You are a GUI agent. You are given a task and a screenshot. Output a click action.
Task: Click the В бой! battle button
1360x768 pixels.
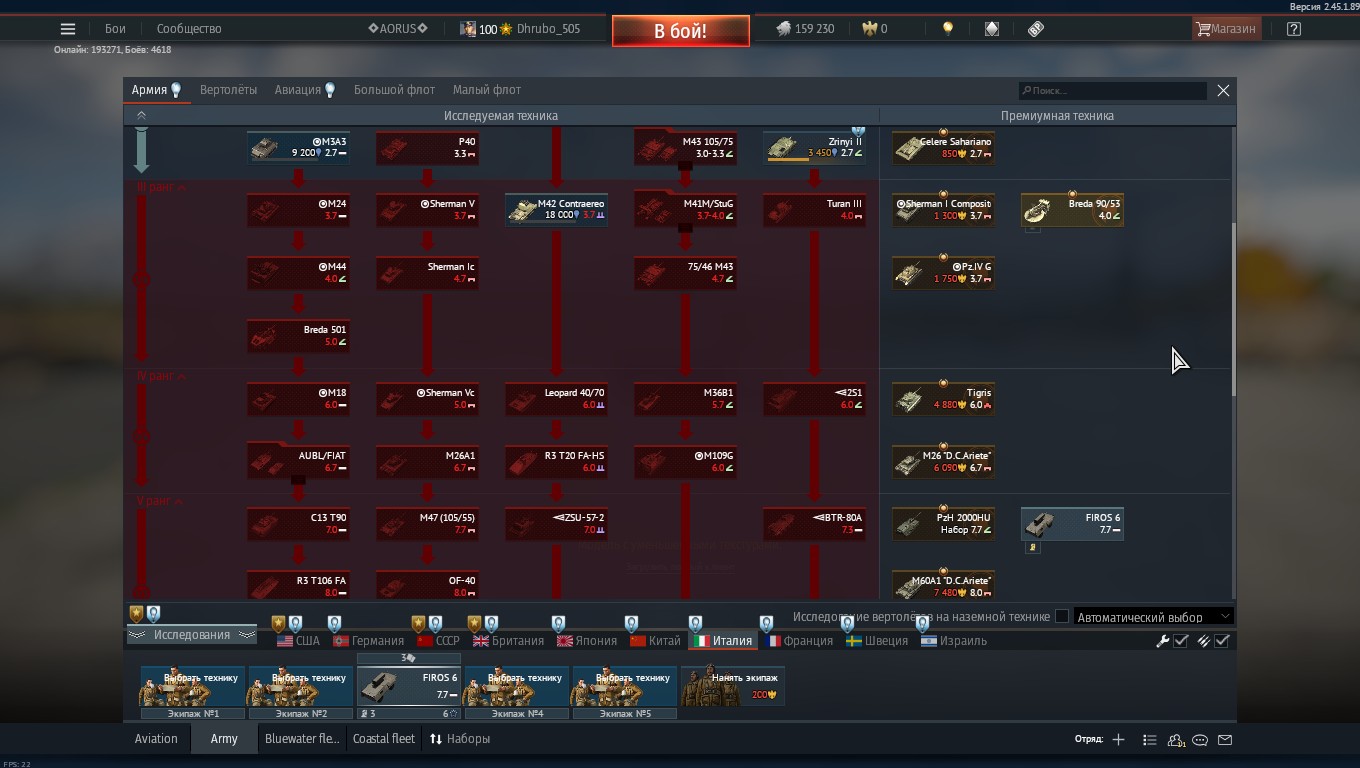click(681, 31)
